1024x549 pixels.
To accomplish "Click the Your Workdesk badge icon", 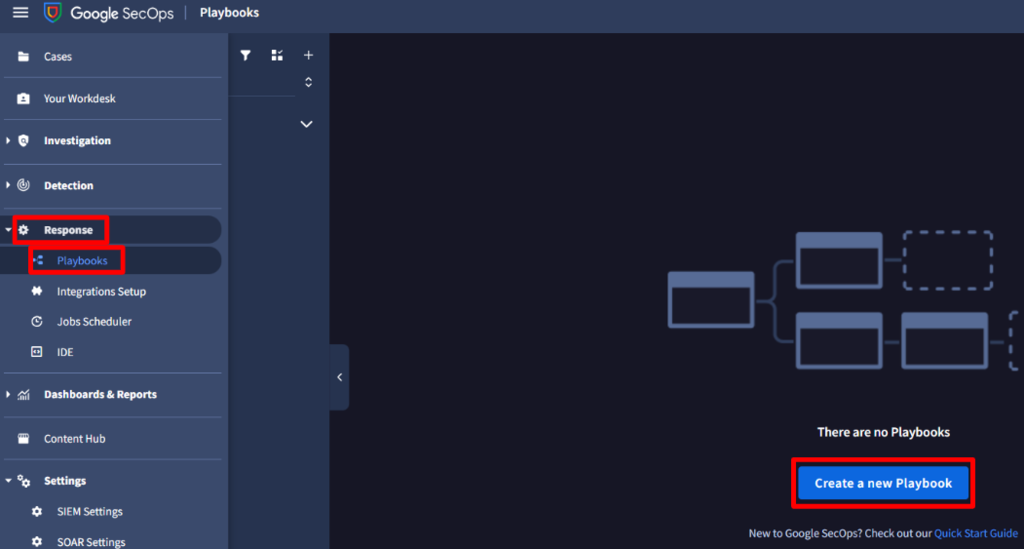I will (24, 99).
